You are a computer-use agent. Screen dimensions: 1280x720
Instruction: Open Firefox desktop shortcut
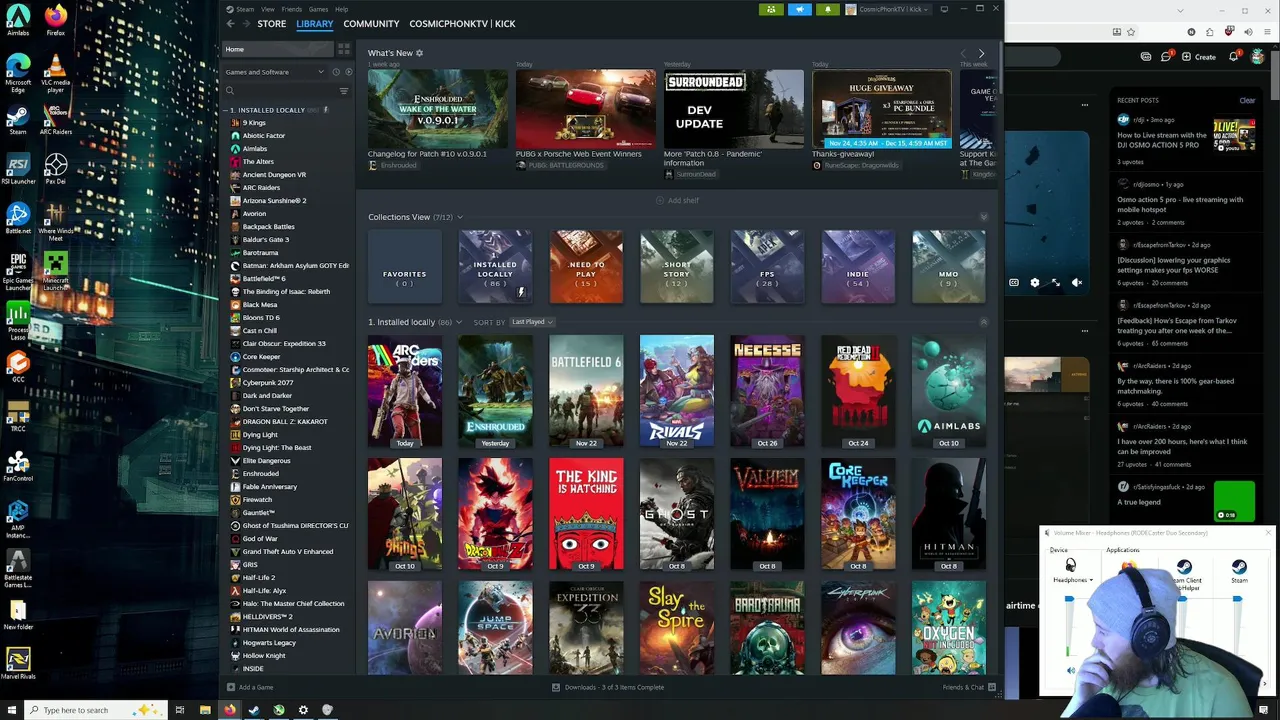click(x=56, y=18)
